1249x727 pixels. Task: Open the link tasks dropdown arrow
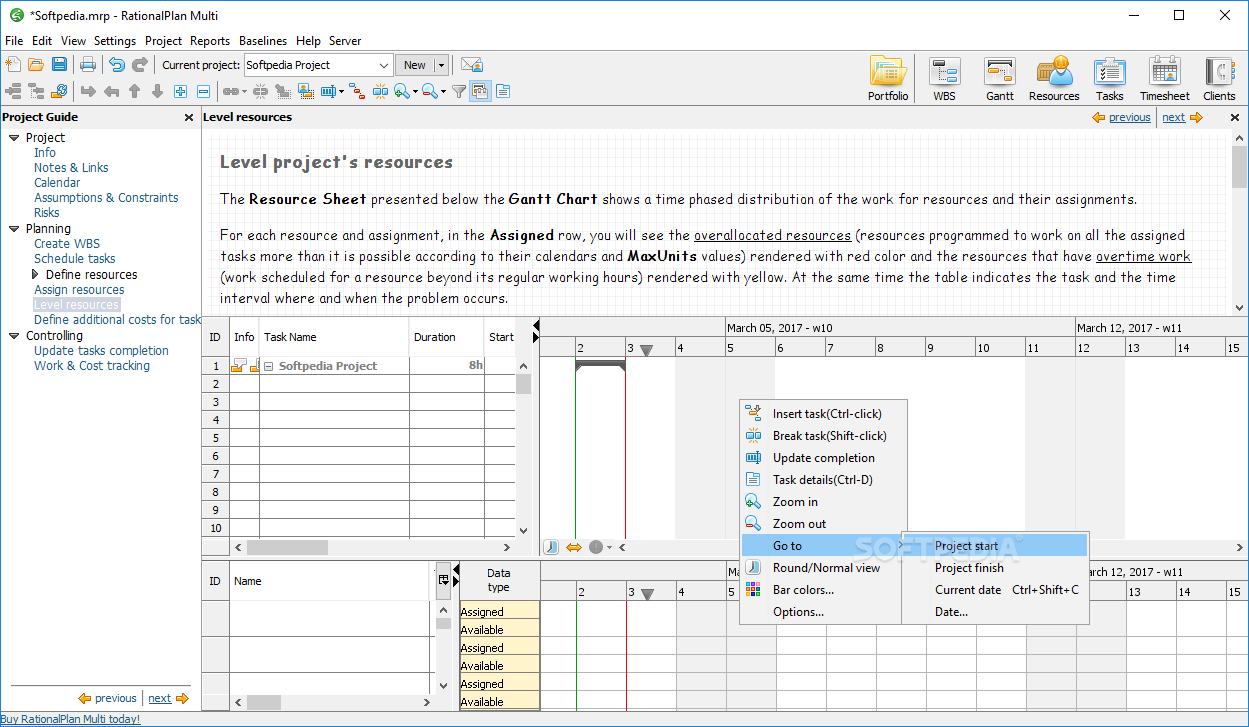[244, 91]
